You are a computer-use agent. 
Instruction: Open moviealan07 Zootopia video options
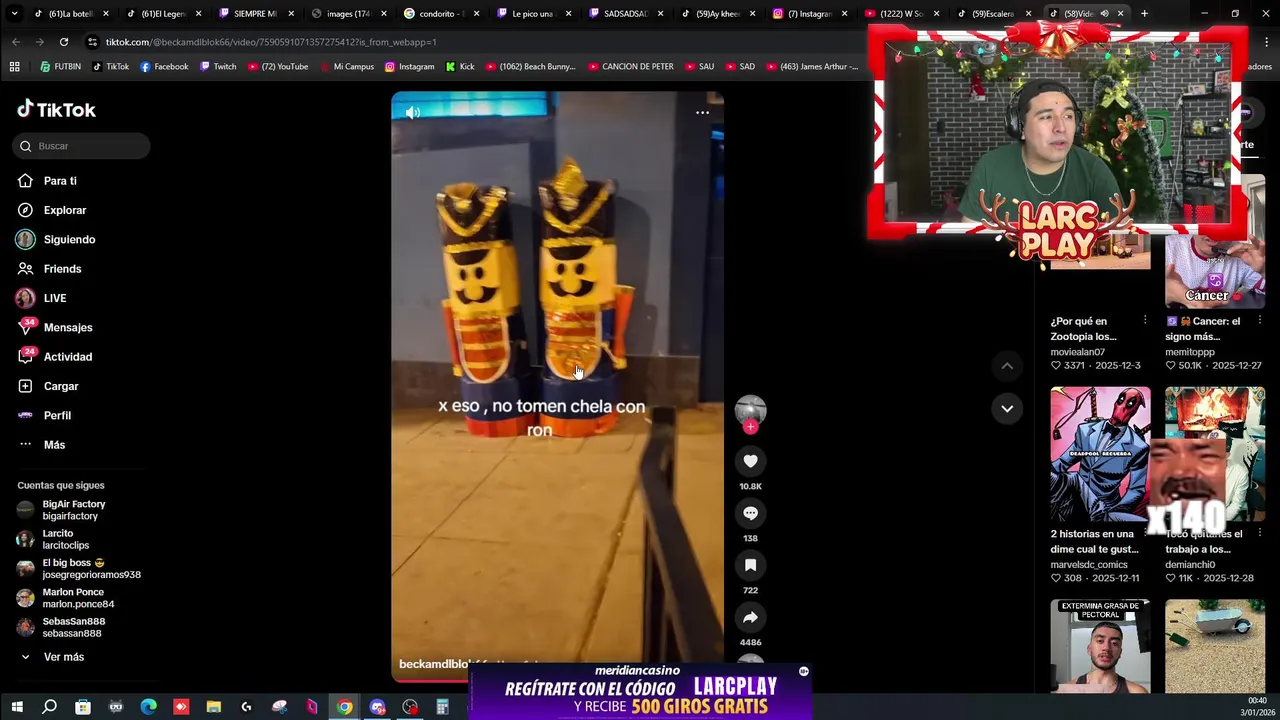click(x=1145, y=320)
